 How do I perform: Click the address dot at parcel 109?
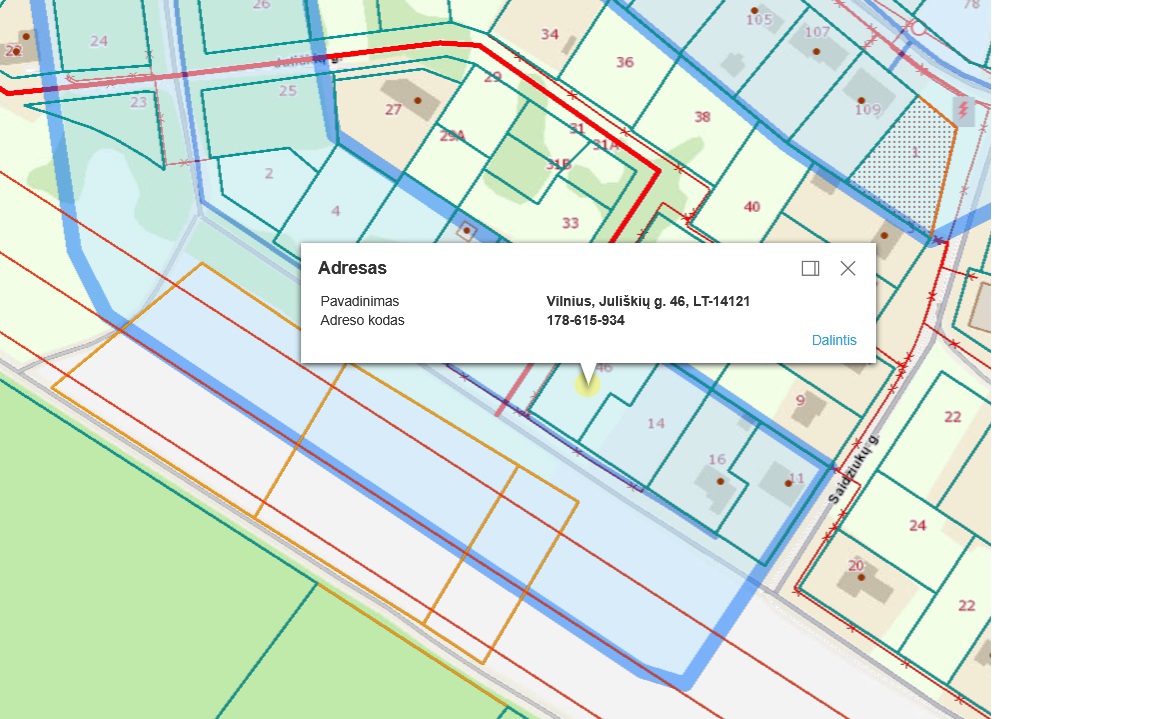[860, 100]
